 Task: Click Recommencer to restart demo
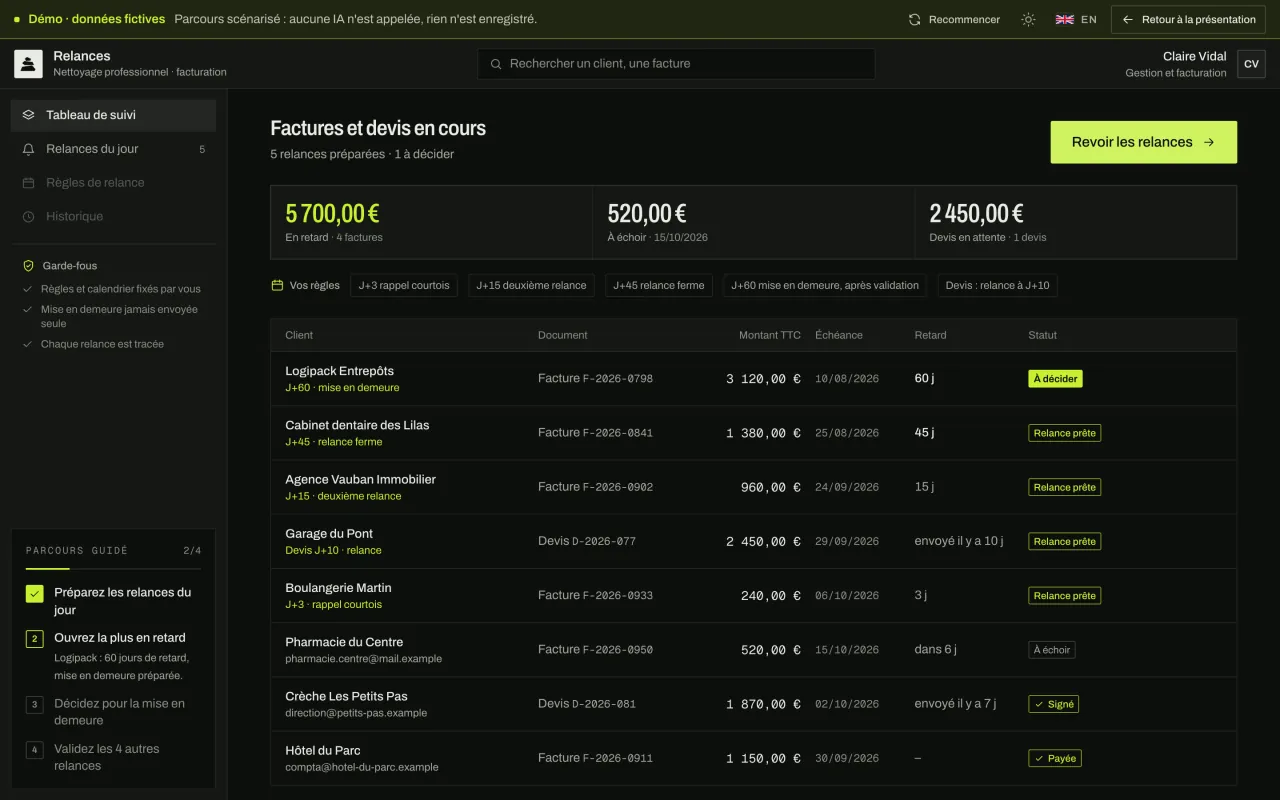954,19
